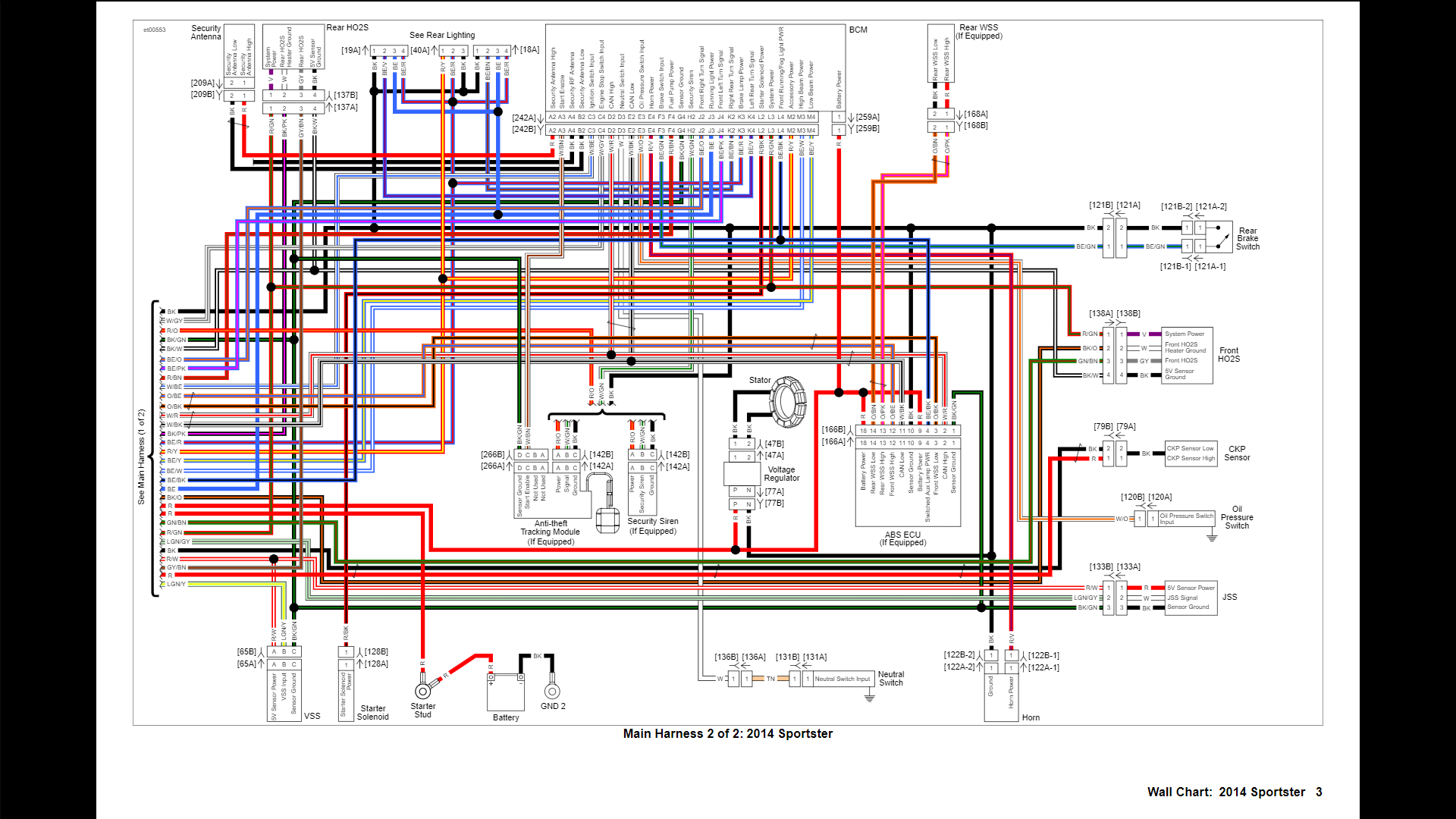This screenshot has width=1456, height=819.
Task: Click connector label [266B]
Action: [x=493, y=454]
